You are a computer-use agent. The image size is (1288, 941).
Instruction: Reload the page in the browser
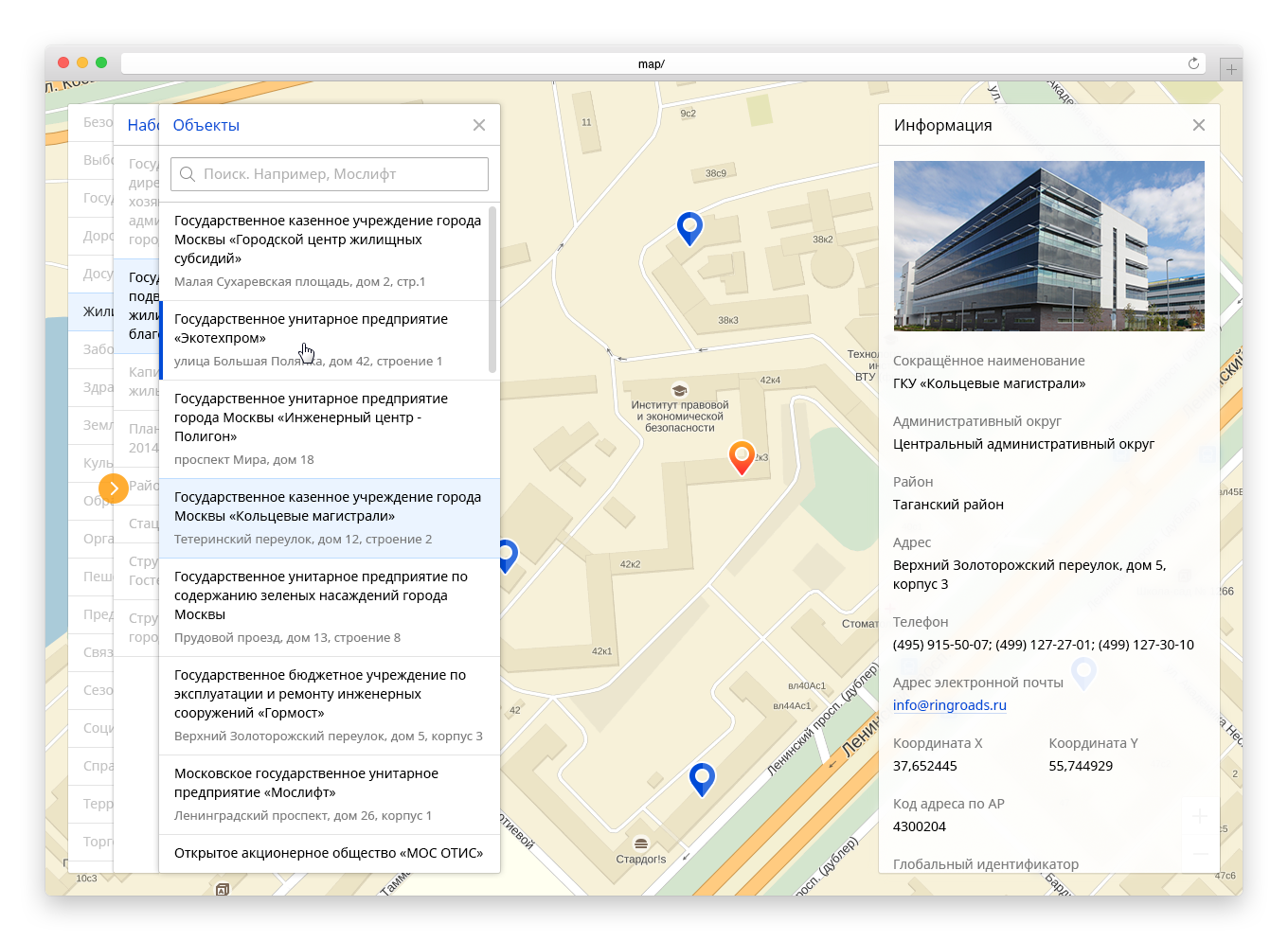click(x=1193, y=63)
